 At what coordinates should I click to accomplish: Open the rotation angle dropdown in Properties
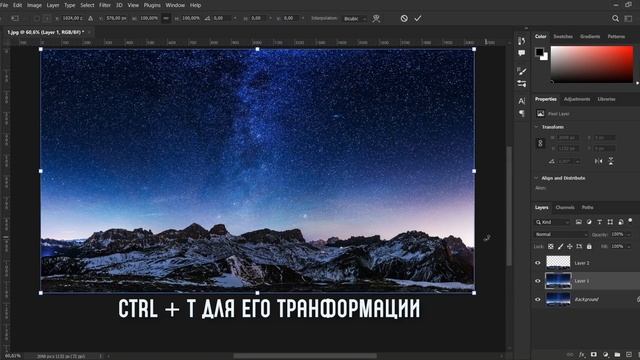click(x=577, y=162)
